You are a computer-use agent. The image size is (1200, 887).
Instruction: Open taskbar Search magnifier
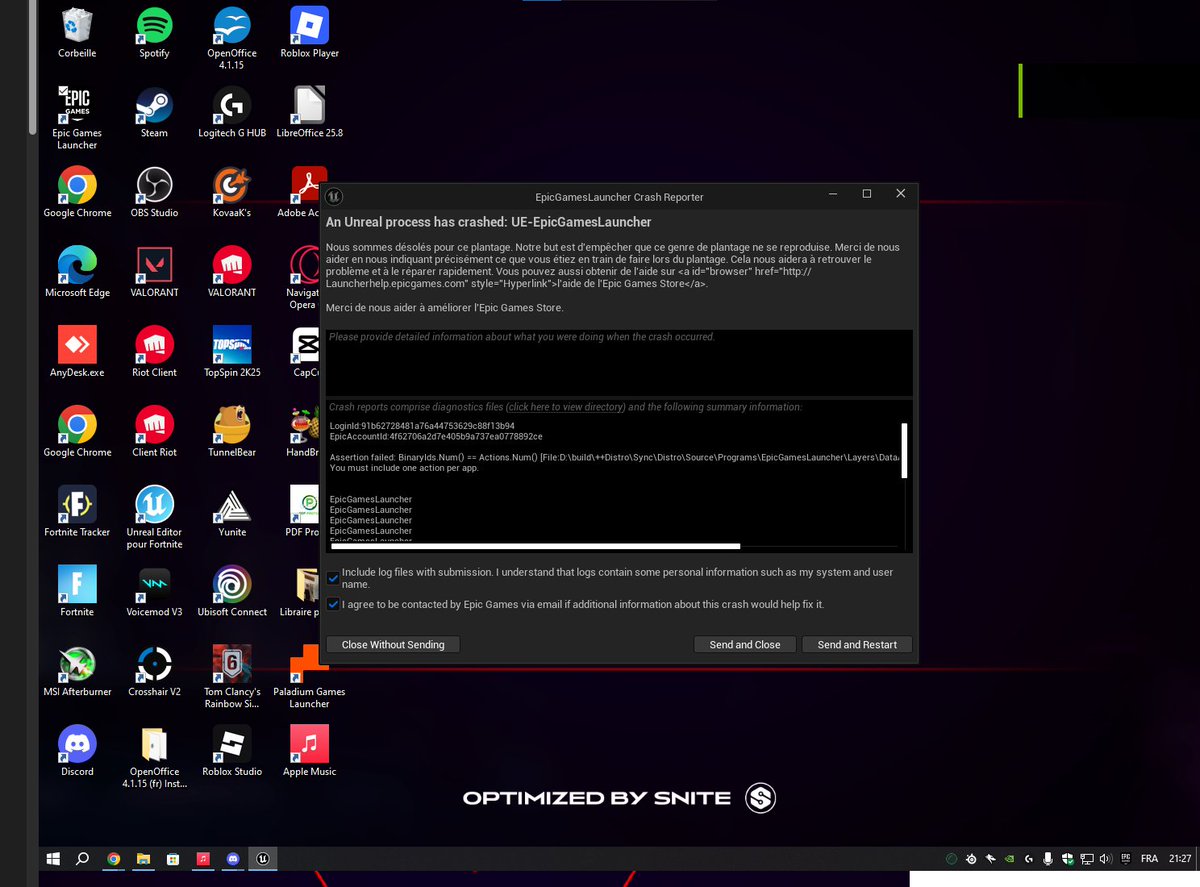(x=83, y=858)
